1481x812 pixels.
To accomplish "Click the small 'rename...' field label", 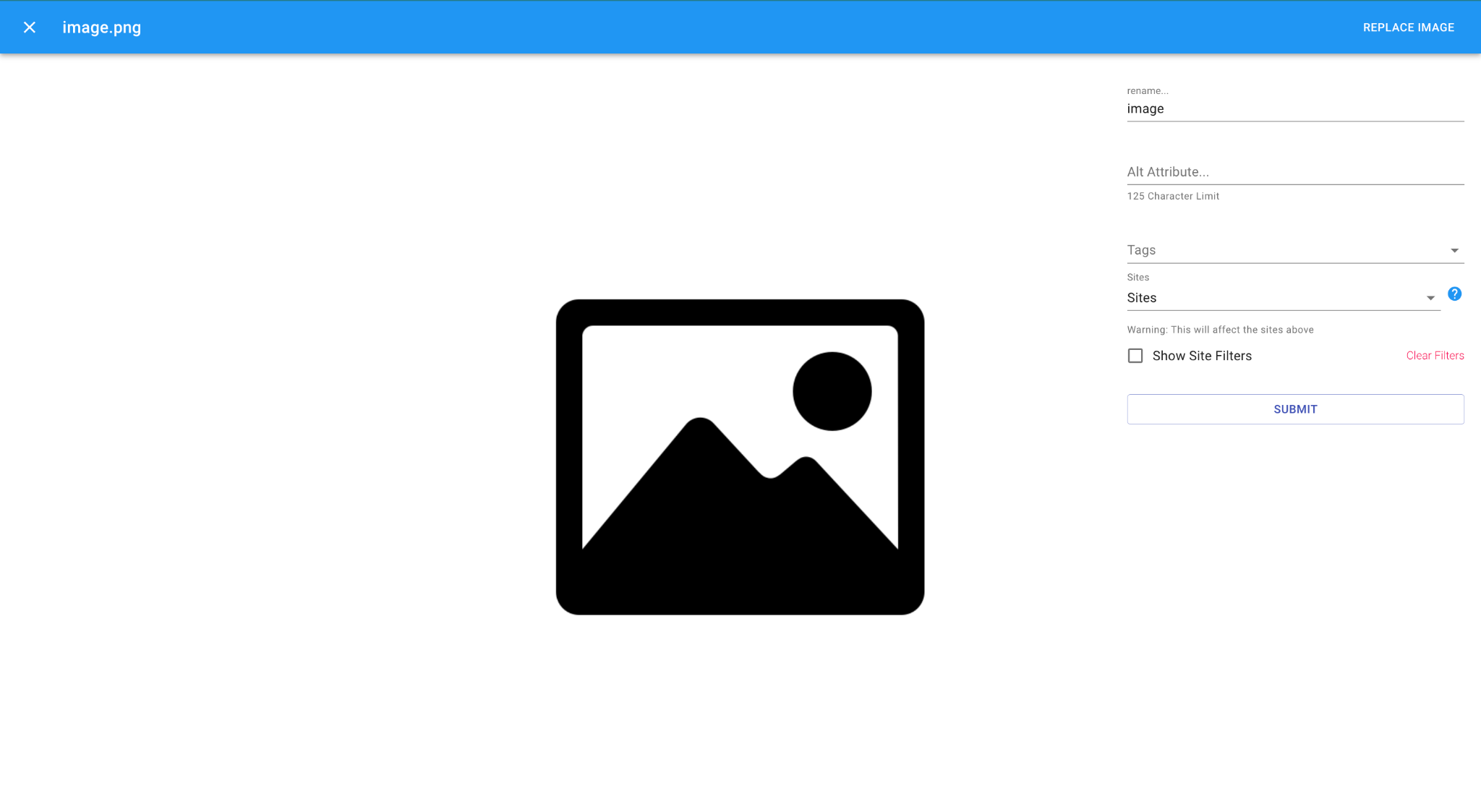I will point(1147,91).
